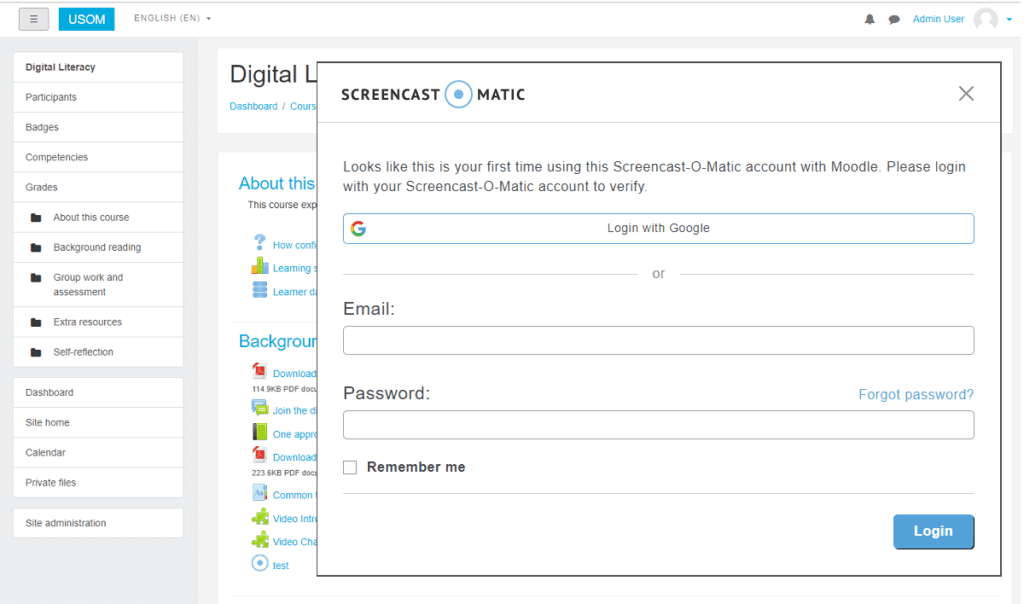Viewport: 1024px width, 604px height.
Task: Open Calendar in the sidebar
Action: point(98,453)
